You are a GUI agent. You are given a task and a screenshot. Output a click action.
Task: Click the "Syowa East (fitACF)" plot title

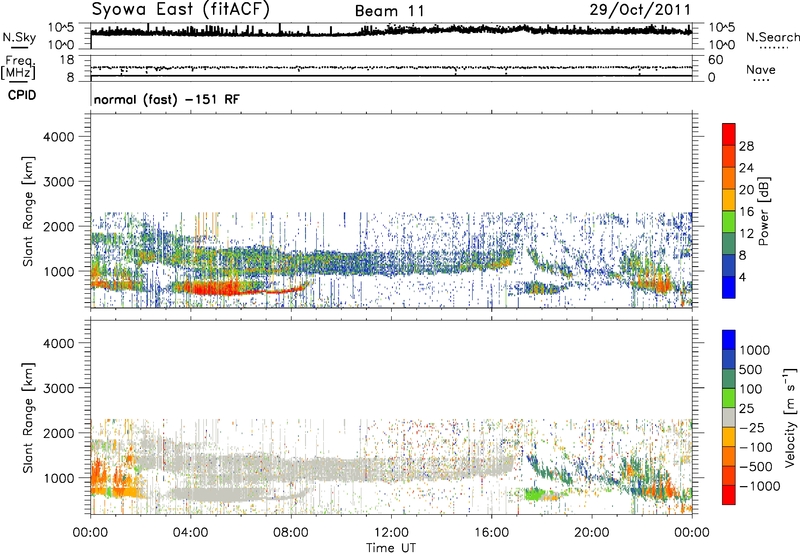pyautogui.click(x=181, y=10)
